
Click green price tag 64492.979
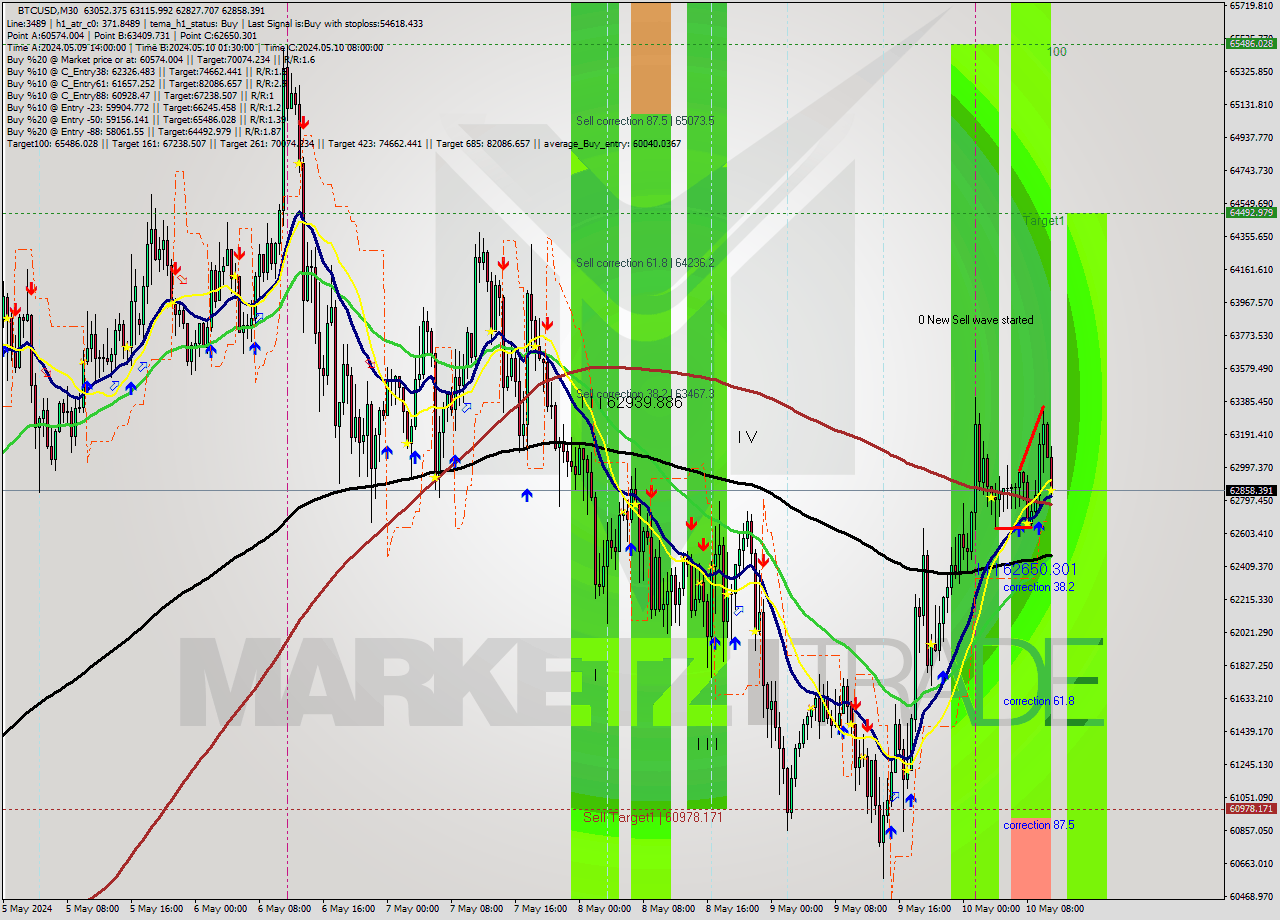click(1250, 212)
